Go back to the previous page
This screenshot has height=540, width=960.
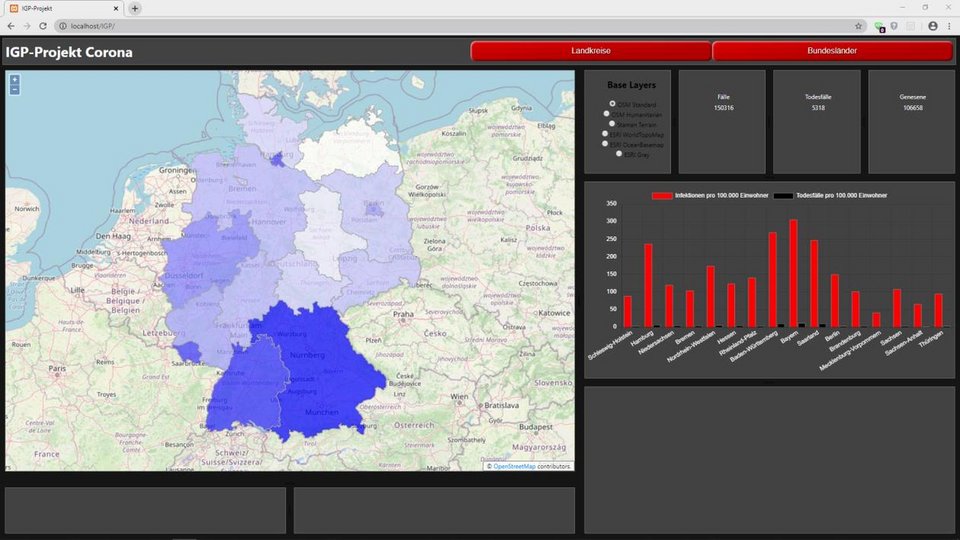(10, 26)
